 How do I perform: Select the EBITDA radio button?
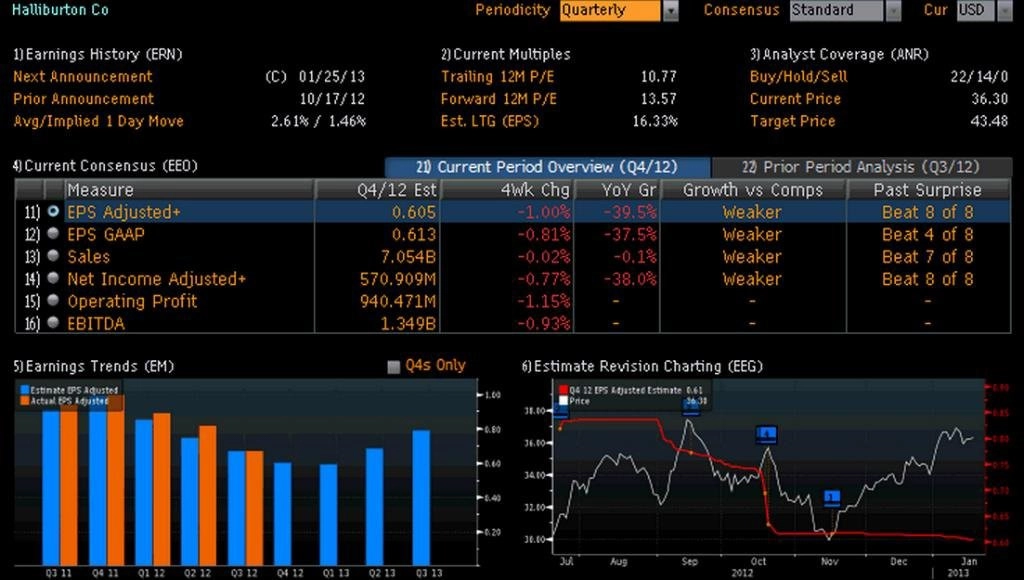[x=53, y=323]
